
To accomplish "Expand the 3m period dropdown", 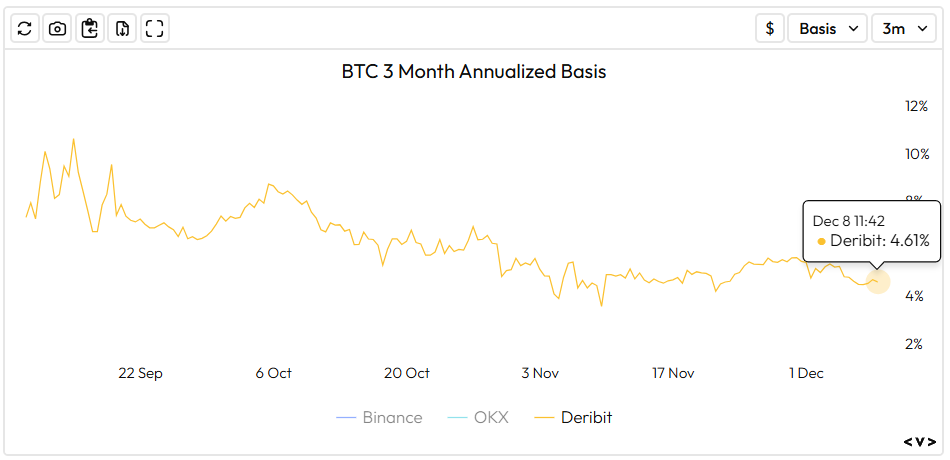I will pyautogui.click(x=904, y=28).
